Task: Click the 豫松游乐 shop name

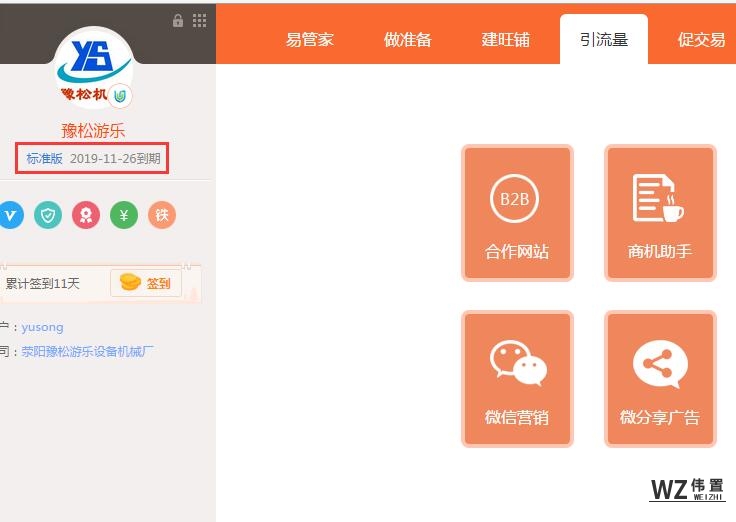Action: click(93, 130)
